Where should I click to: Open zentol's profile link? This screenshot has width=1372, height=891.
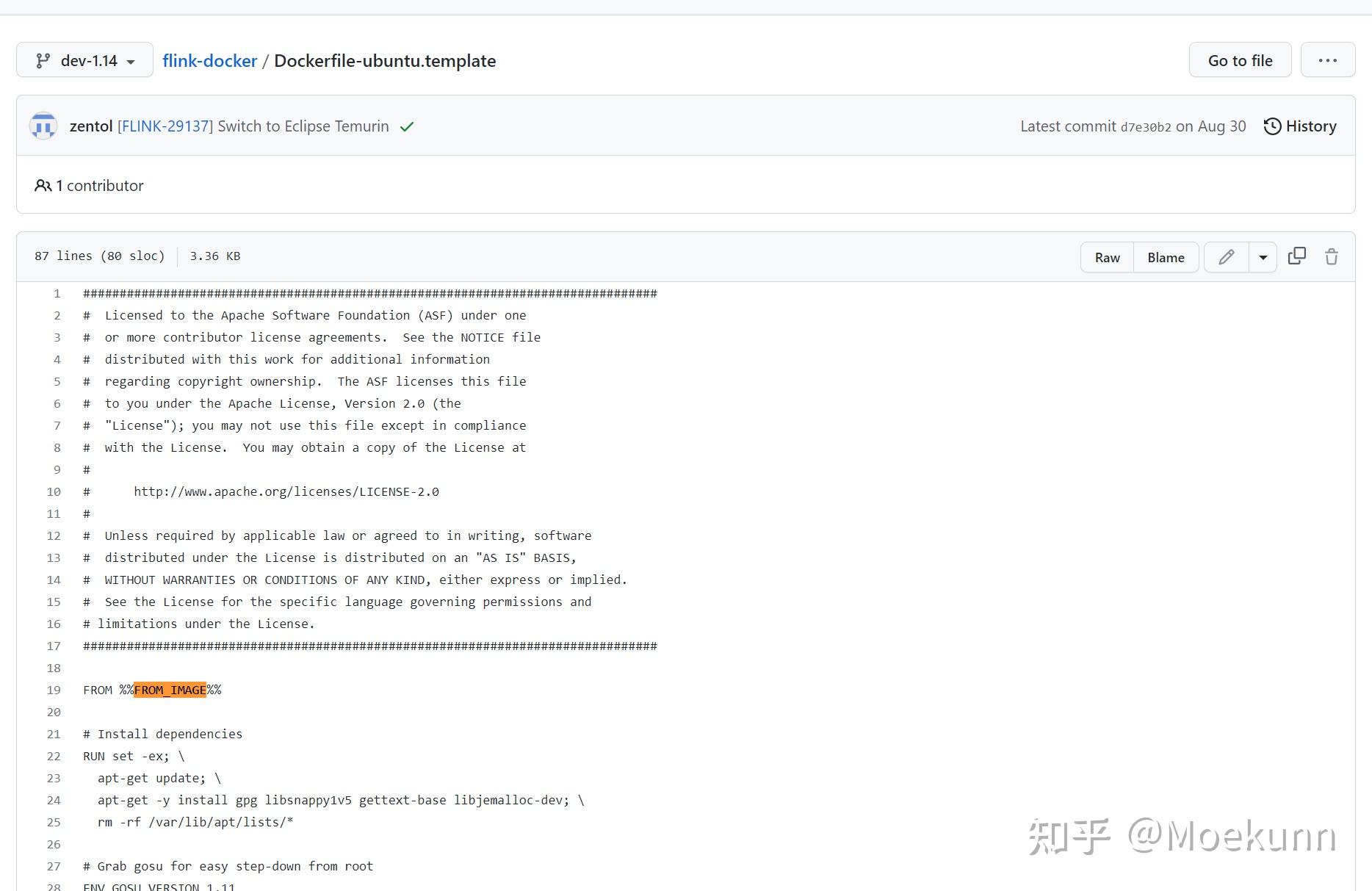point(91,126)
